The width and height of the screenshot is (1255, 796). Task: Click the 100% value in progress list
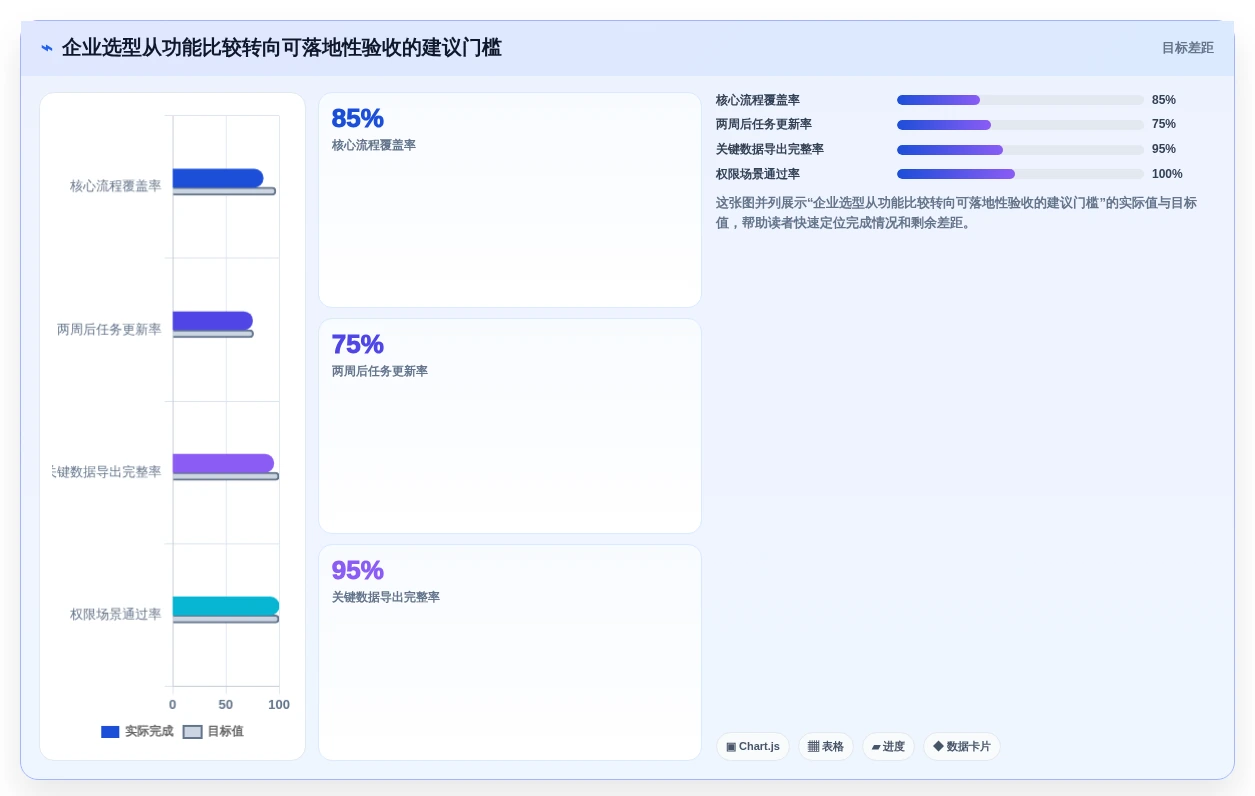pos(1167,174)
